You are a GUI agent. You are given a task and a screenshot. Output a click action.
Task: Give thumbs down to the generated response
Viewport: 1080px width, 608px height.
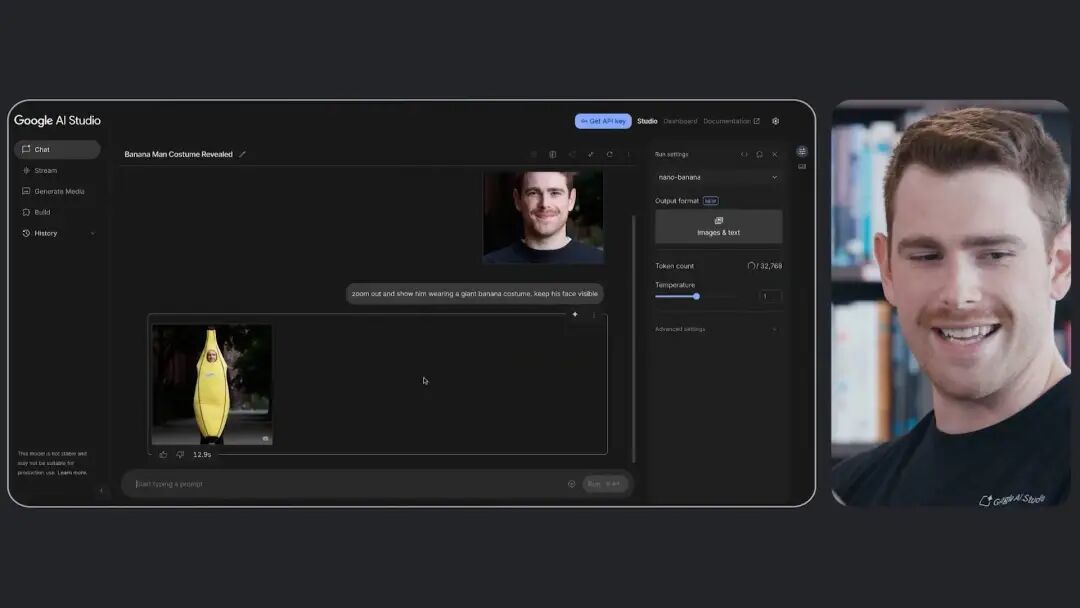point(180,454)
